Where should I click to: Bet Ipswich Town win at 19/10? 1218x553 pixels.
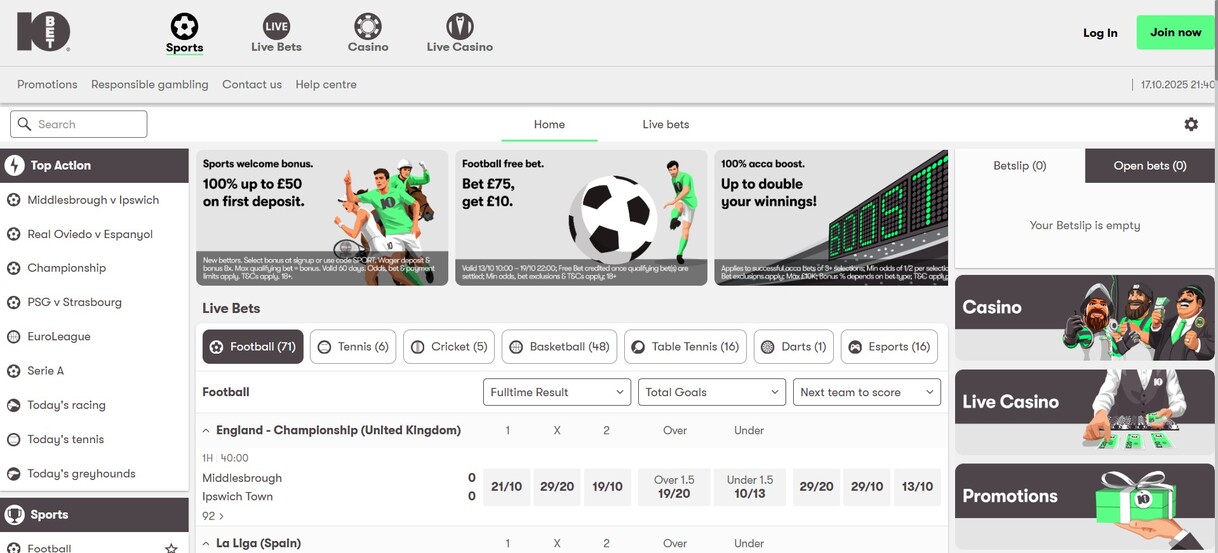(x=608, y=487)
